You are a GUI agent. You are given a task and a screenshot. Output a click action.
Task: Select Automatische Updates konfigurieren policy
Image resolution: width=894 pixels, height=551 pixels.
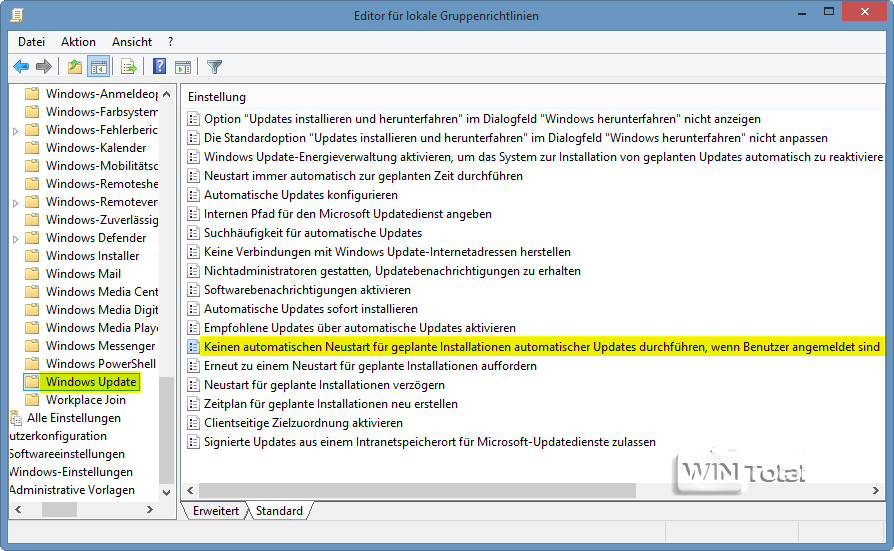(x=301, y=195)
